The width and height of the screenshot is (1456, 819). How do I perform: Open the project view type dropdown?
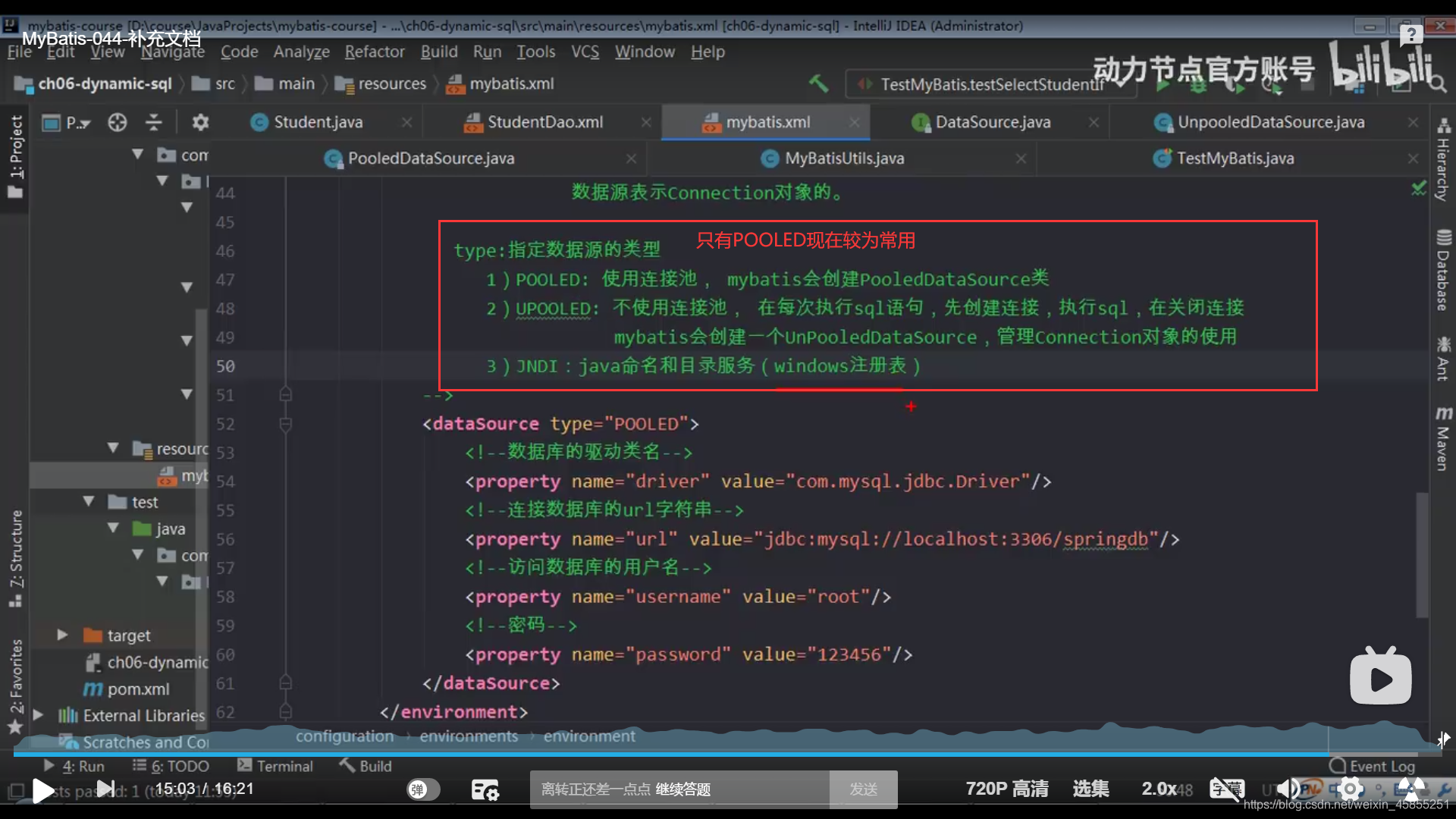pos(67,122)
